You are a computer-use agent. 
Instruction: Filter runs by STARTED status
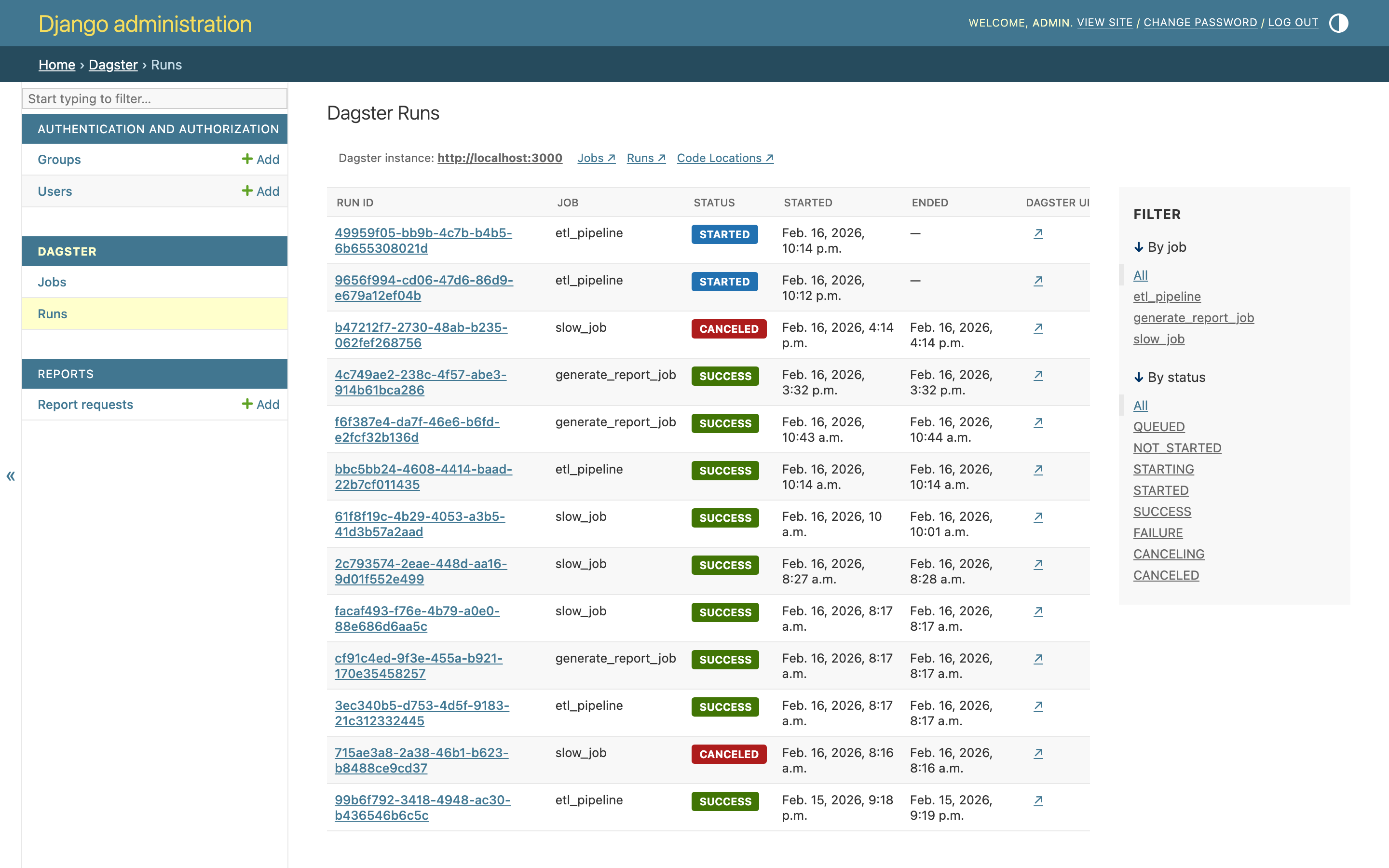[1160, 490]
